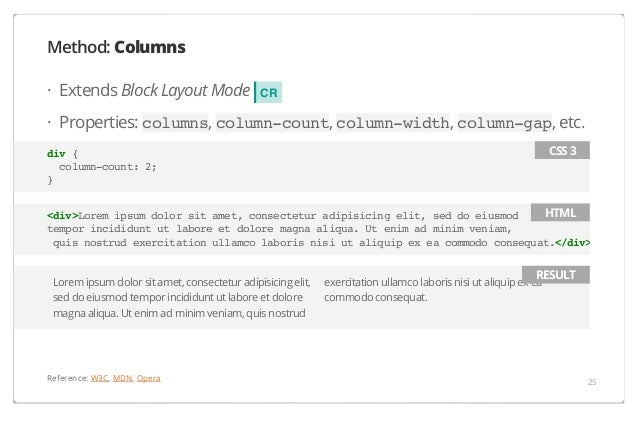638x434 pixels.
Task: Click the RESULT label
Action: coord(556,275)
